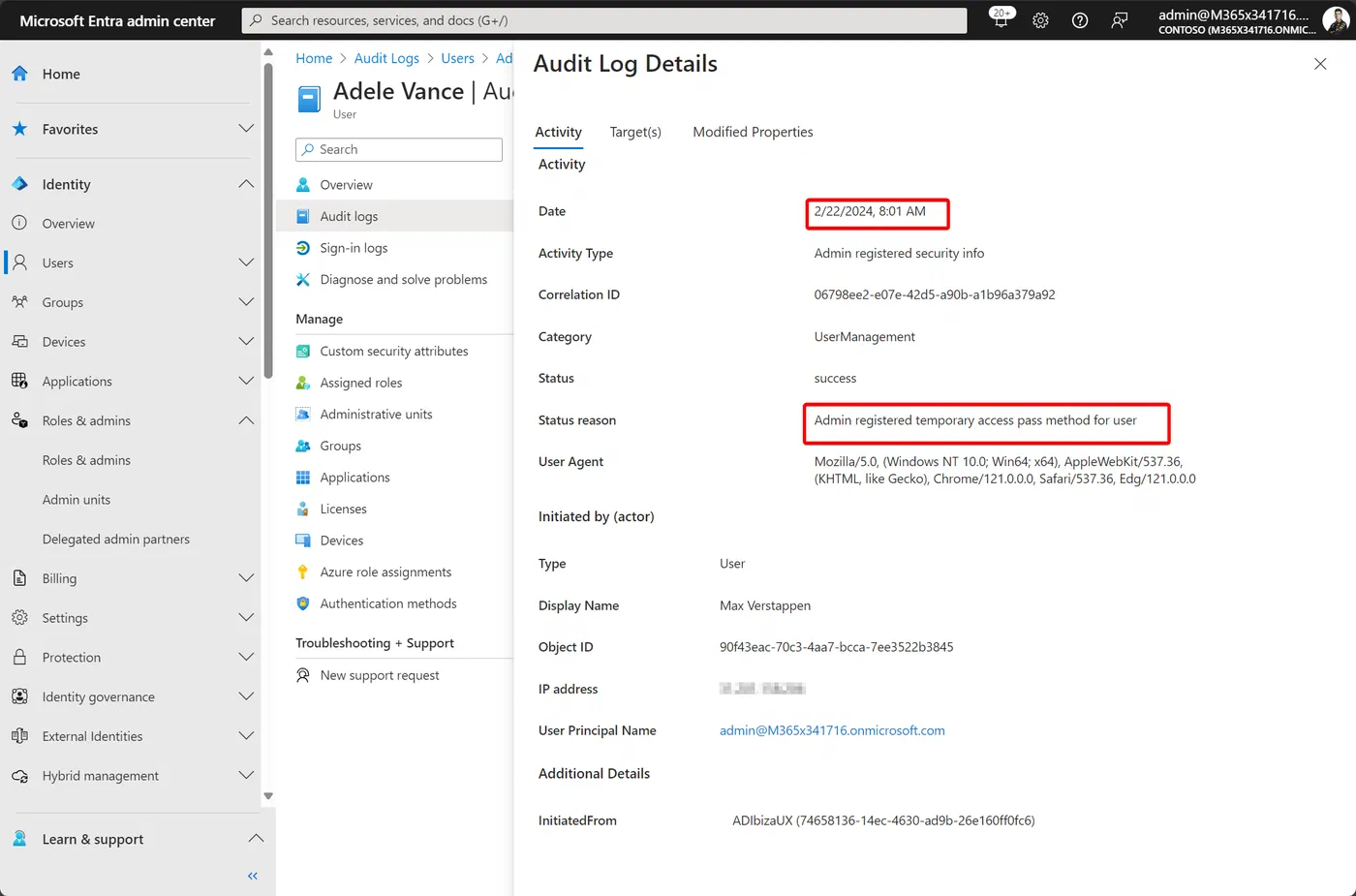Expand the Groups chevron in sidebar
Screen dimensions: 1356x896
click(x=246, y=302)
